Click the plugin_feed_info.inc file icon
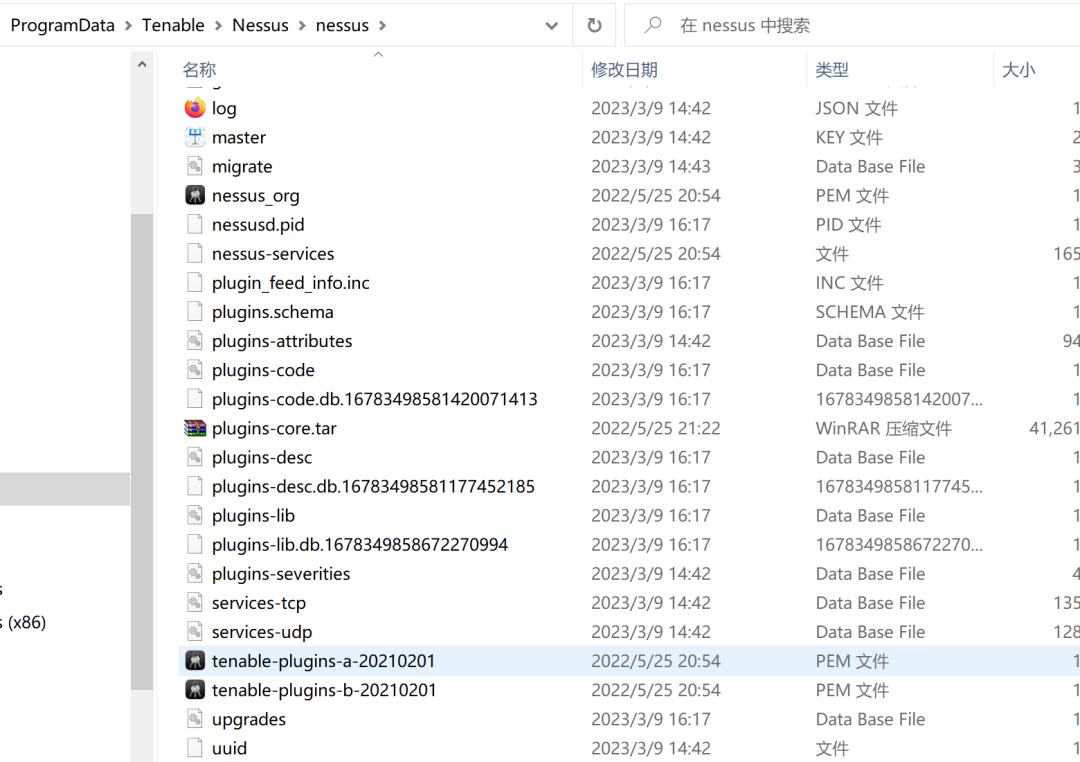 [x=195, y=282]
